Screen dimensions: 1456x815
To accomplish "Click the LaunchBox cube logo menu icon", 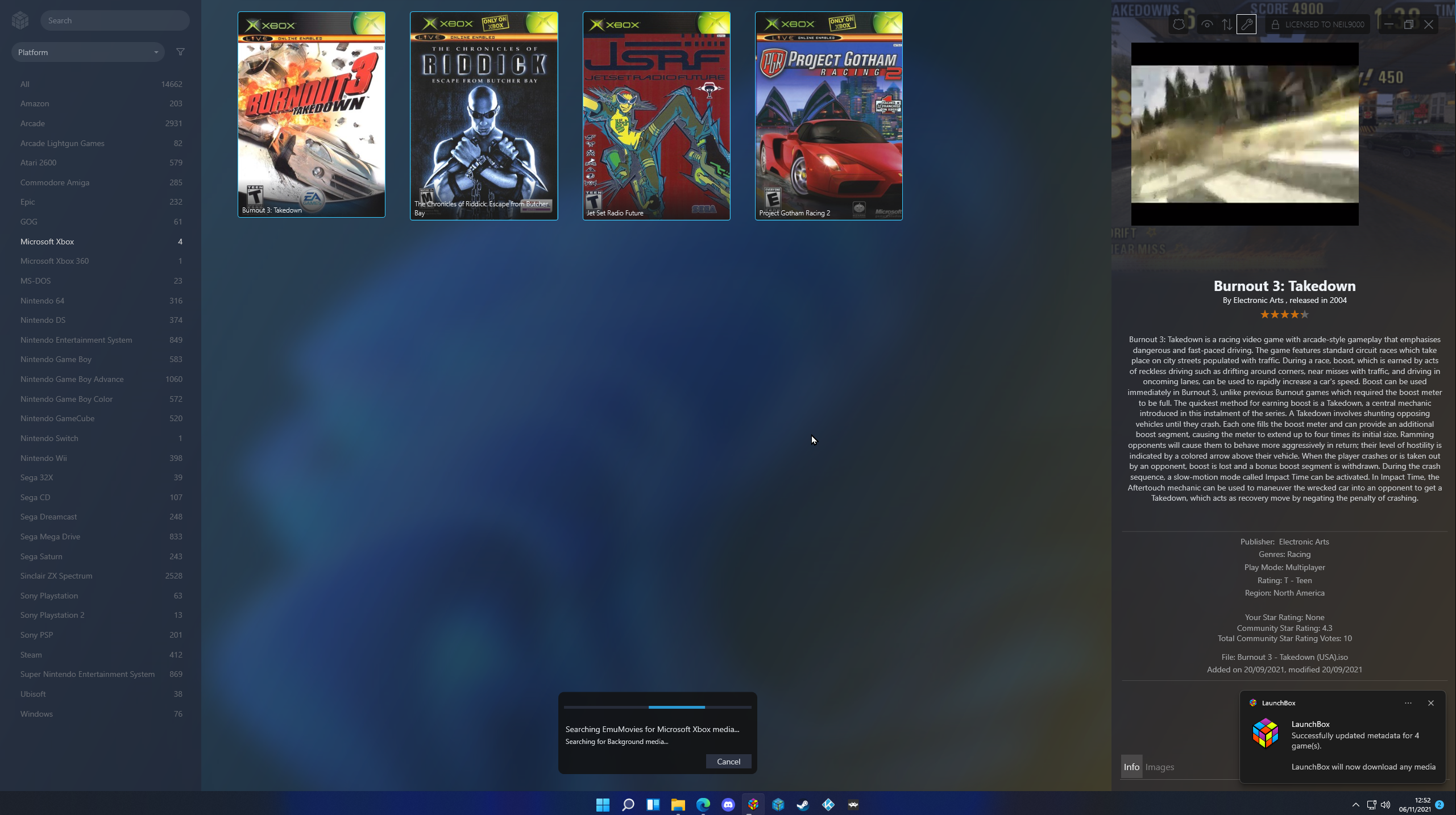I will [x=20, y=20].
